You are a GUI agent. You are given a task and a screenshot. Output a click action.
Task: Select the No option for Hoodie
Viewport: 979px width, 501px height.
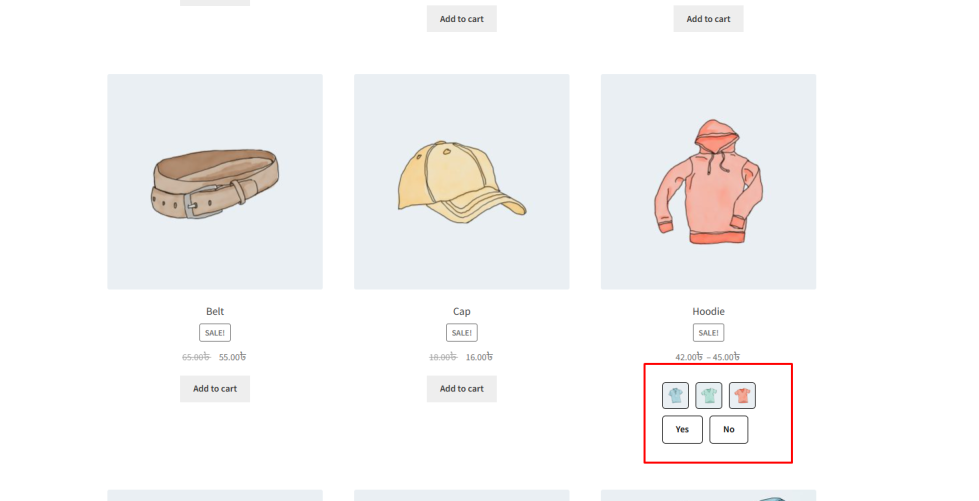click(x=729, y=430)
